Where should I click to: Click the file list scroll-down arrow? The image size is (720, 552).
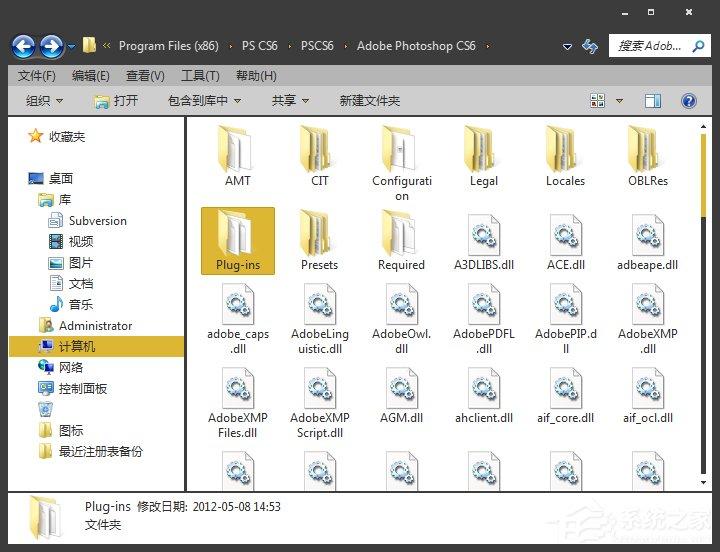pyautogui.click(x=703, y=482)
